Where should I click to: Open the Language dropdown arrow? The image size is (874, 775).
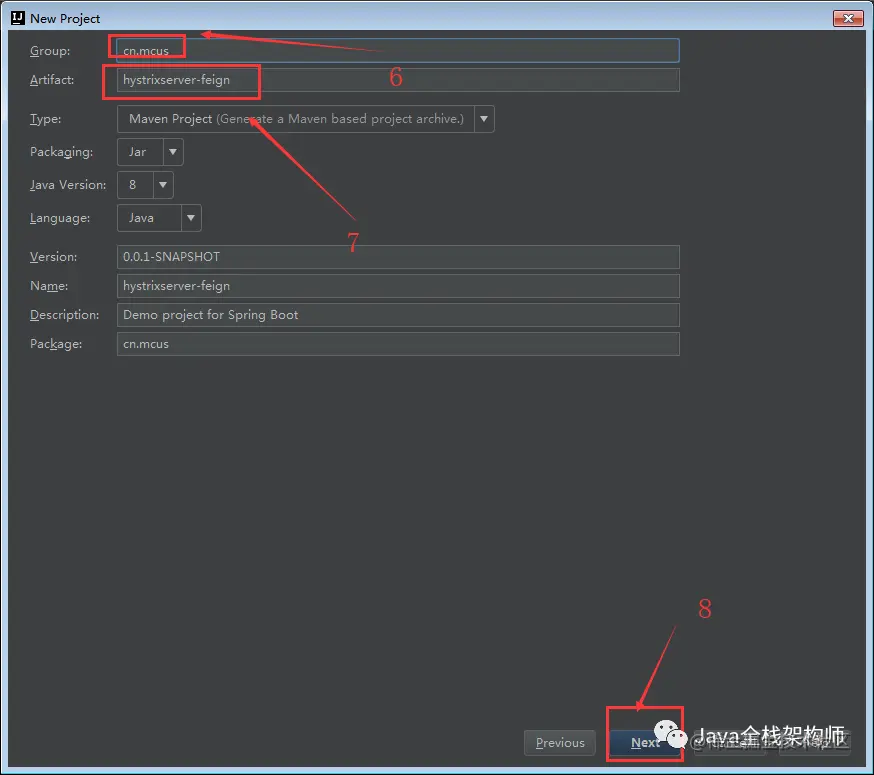191,218
